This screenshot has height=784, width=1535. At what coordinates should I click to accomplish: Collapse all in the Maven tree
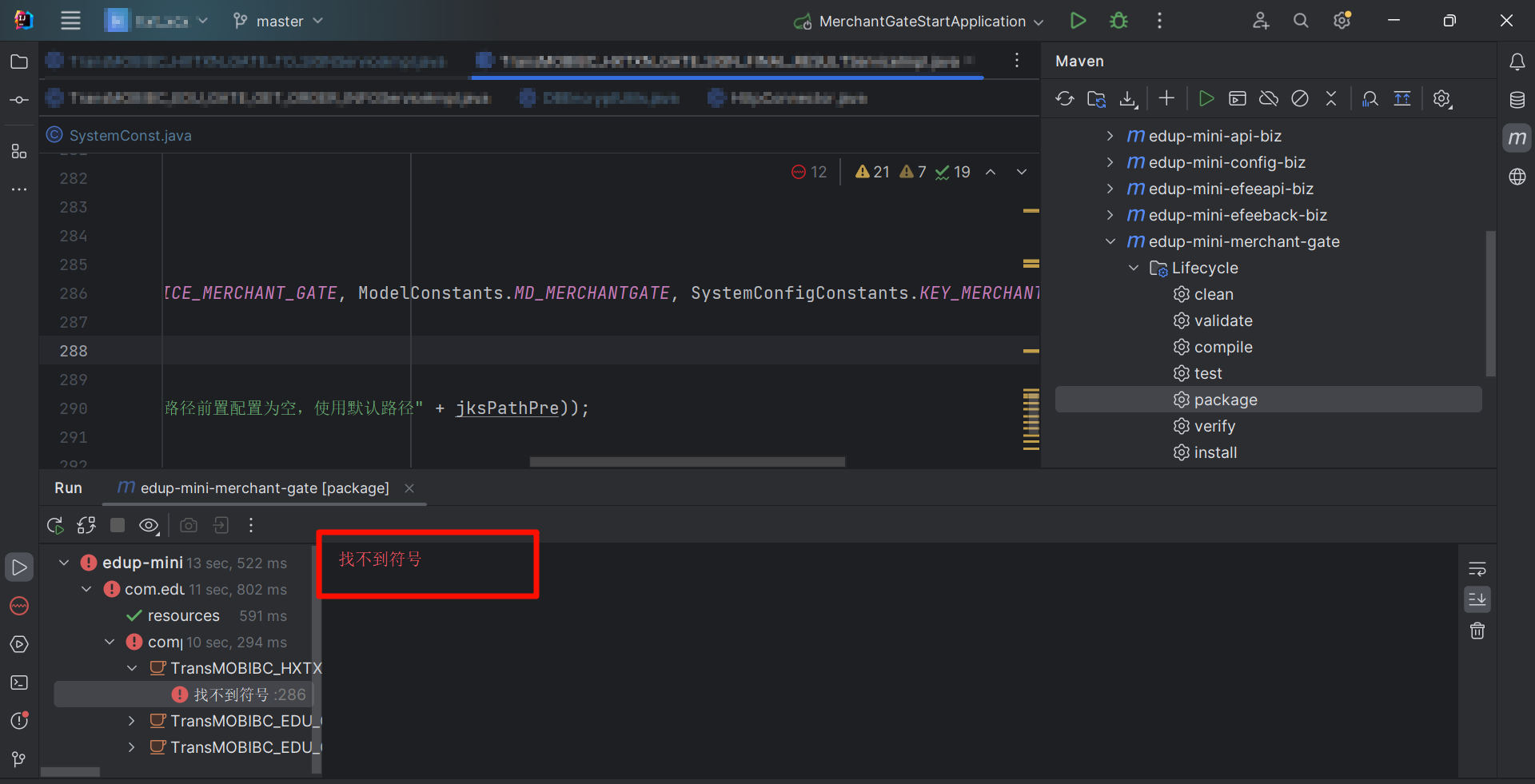1331,98
